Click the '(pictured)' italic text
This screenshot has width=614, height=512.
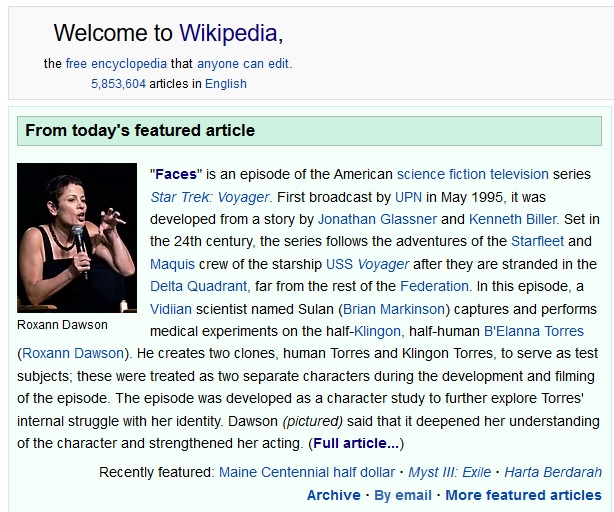312,421
